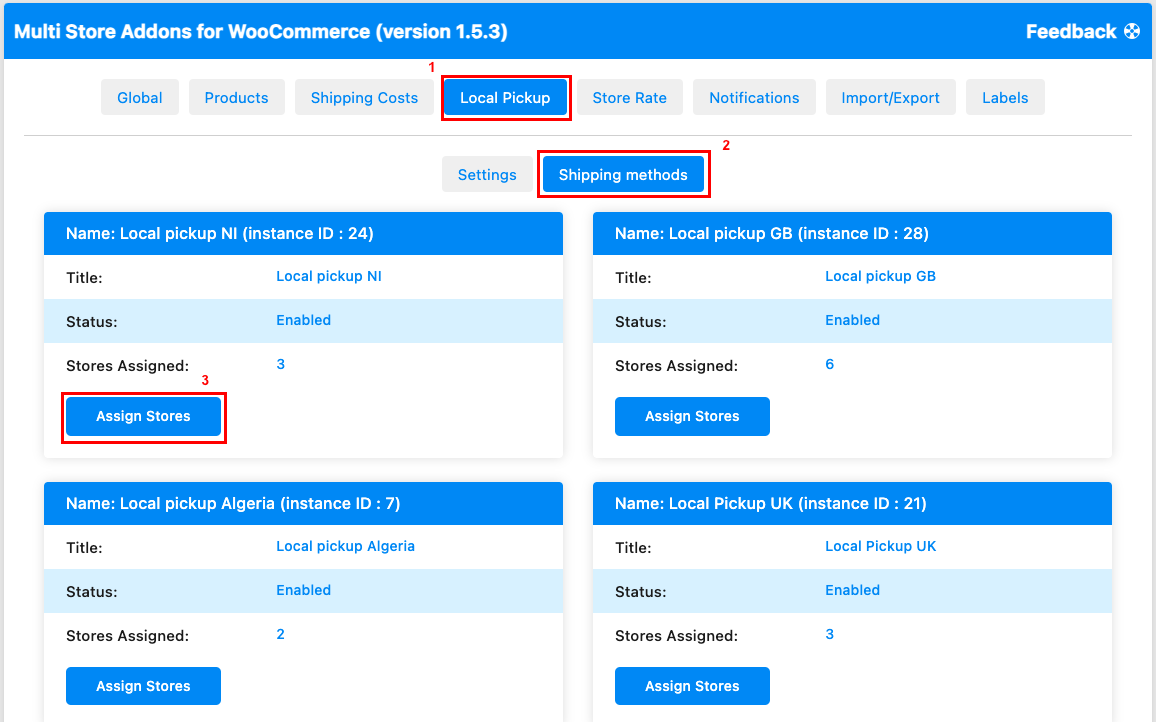Click Enabled status of Local Pickup UK
The image size is (1156, 722).
coord(852,590)
